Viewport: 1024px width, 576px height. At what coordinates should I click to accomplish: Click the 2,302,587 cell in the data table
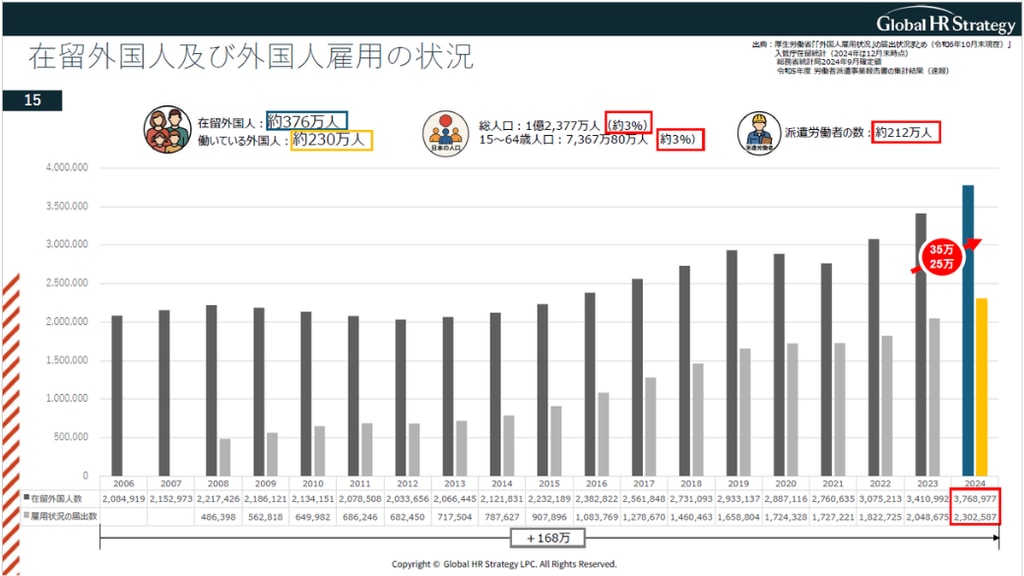(x=977, y=515)
